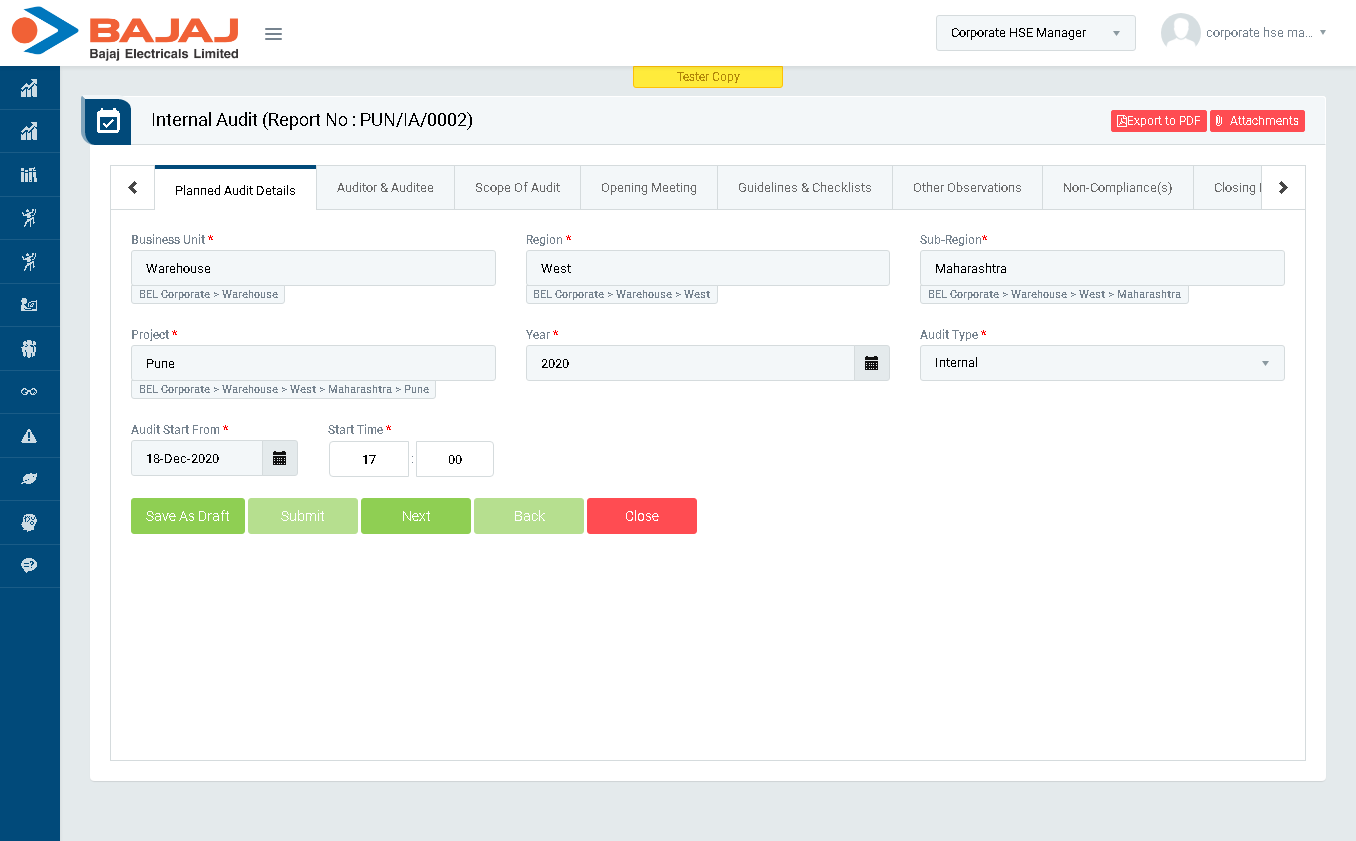This screenshot has height=841, width=1356.
Task: Click the Export to PDF button
Action: tap(1158, 121)
